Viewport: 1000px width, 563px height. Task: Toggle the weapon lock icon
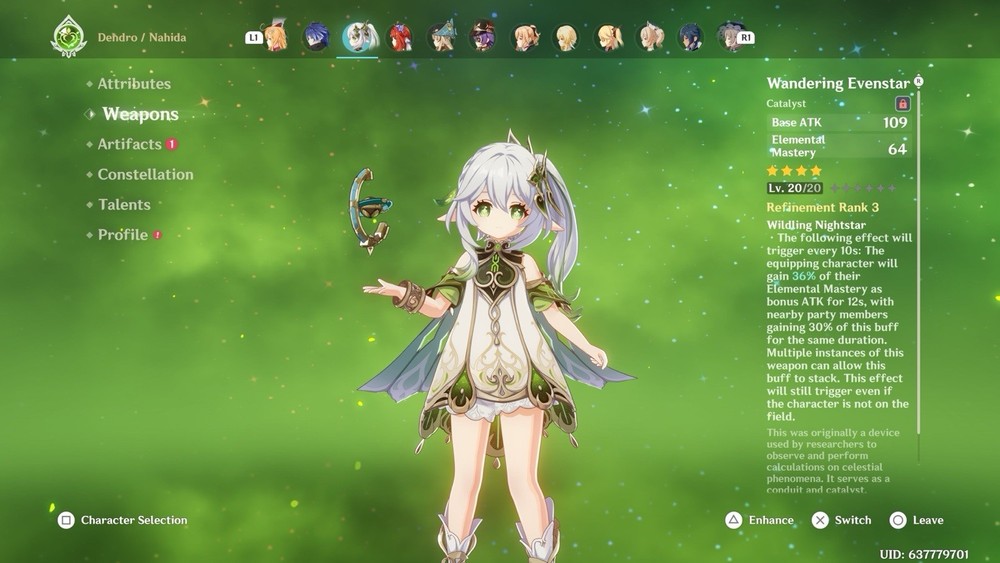tap(902, 103)
